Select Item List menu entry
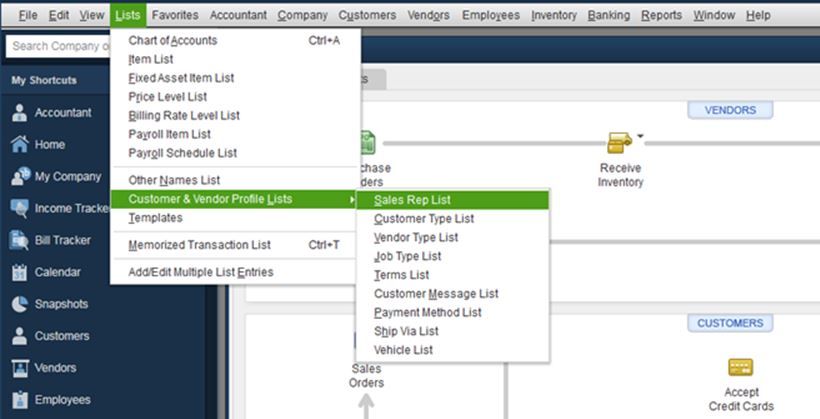The image size is (820, 419). point(235,59)
